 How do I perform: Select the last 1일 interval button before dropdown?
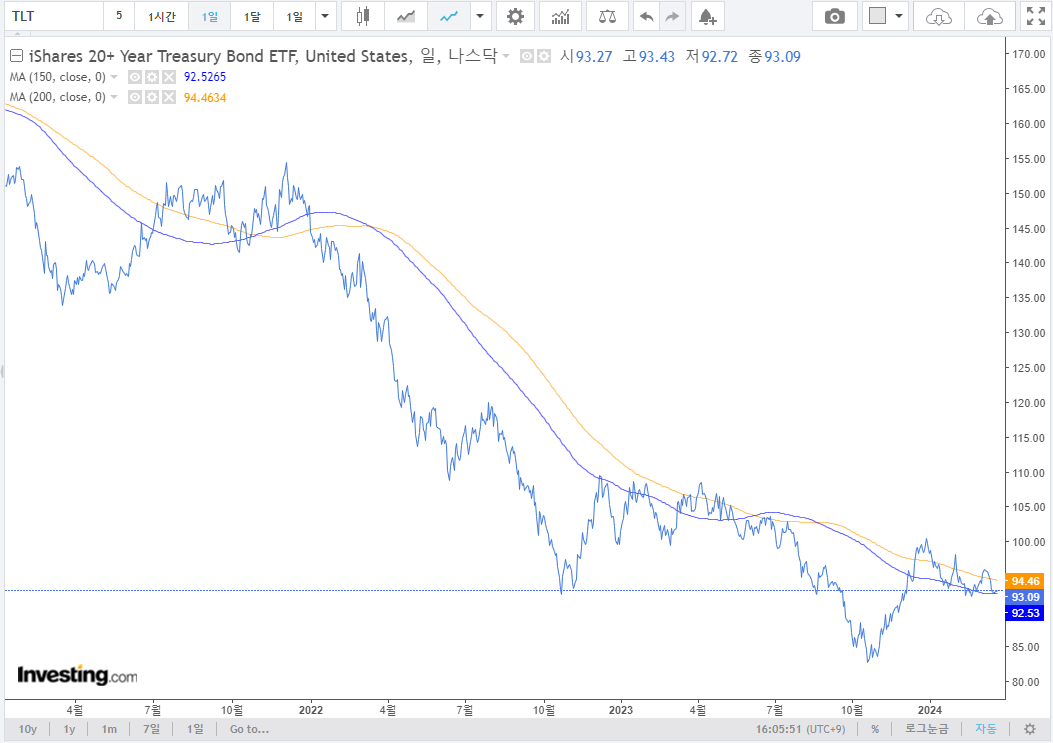294,16
